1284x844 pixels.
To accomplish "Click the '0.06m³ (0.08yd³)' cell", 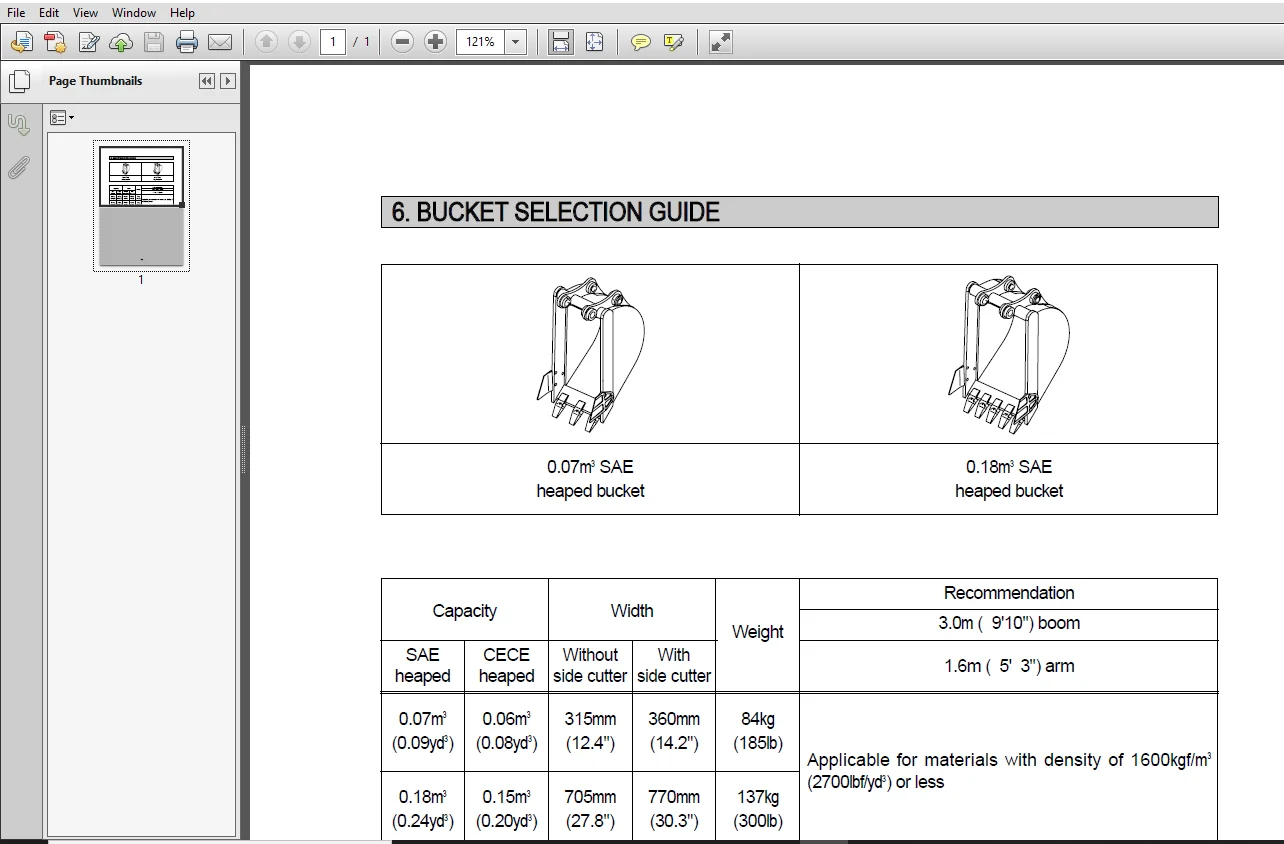I will [x=506, y=731].
